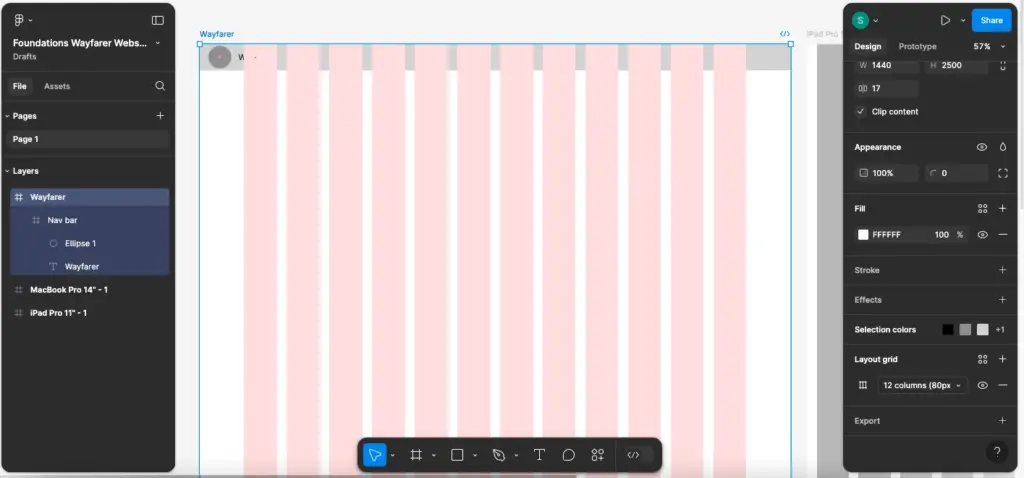This screenshot has width=1024, height=478.
Task: Toggle the sidebar collapse icon
Action: coord(157,20)
